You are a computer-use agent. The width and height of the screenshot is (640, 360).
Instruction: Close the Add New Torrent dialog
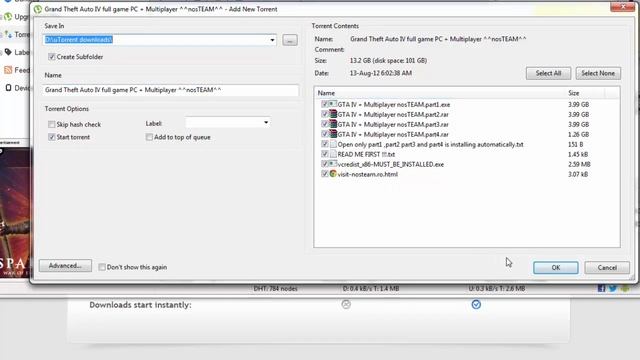(623, 7)
